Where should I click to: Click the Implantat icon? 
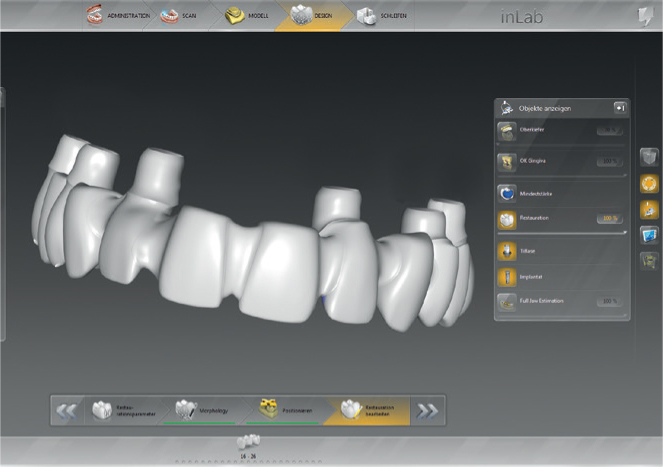coord(507,275)
